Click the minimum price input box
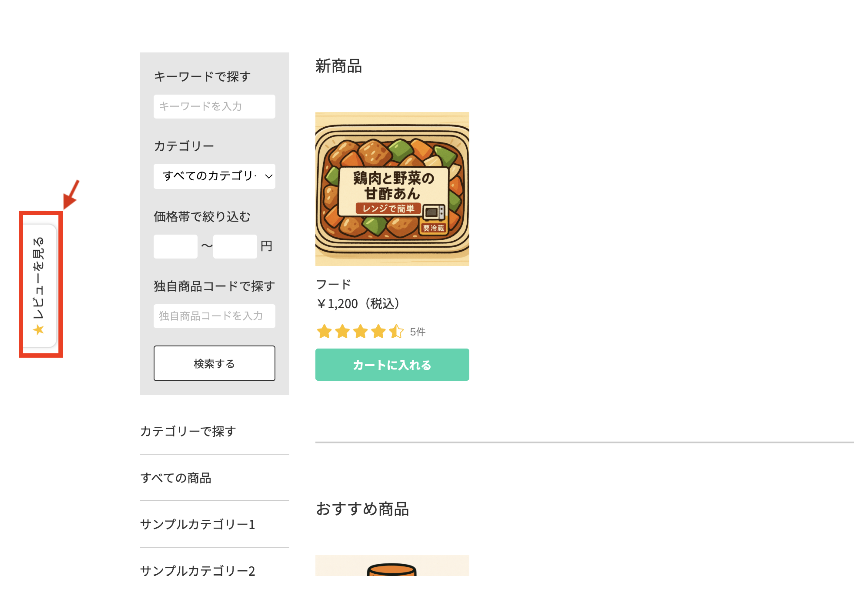Image resolution: width=854 pixels, height=600 pixels. [x=175, y=246]
